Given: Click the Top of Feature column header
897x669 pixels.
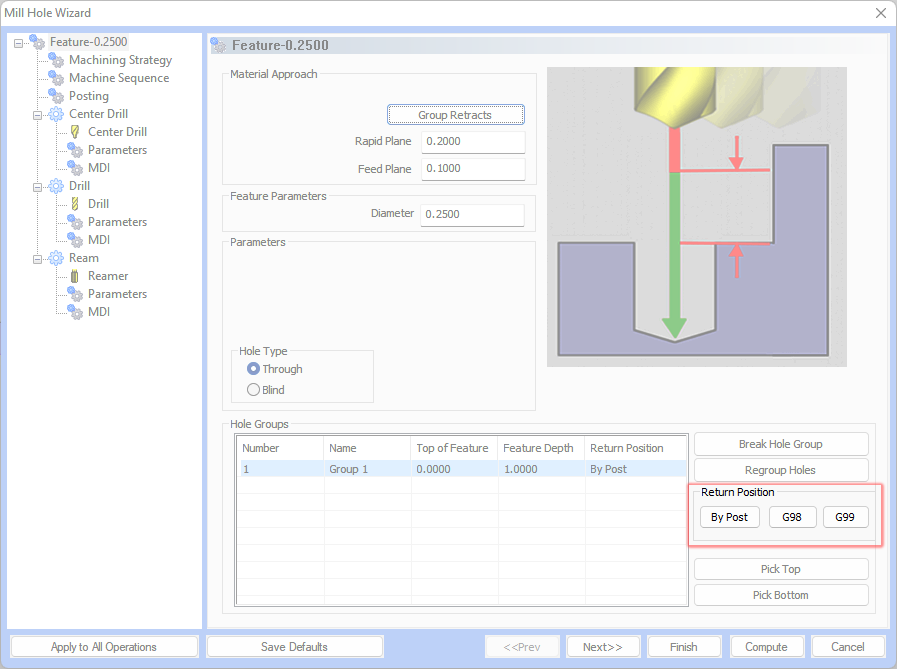Looking at the screenshot, I should [455, 448].
